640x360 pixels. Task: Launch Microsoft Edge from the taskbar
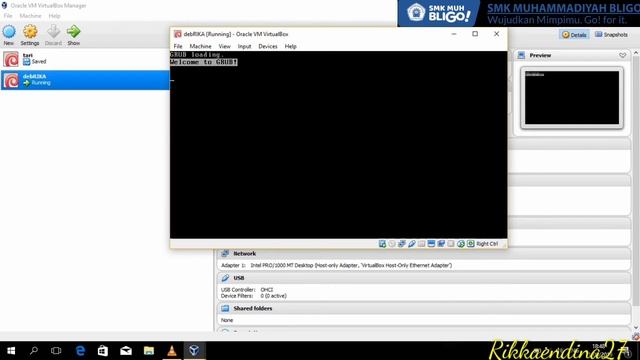[80, 351]
